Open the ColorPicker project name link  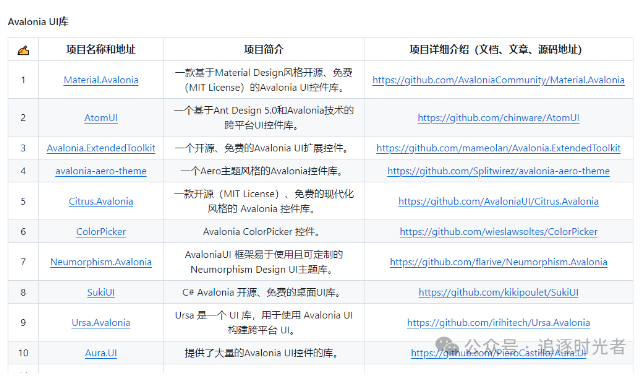tap(101, 232)
